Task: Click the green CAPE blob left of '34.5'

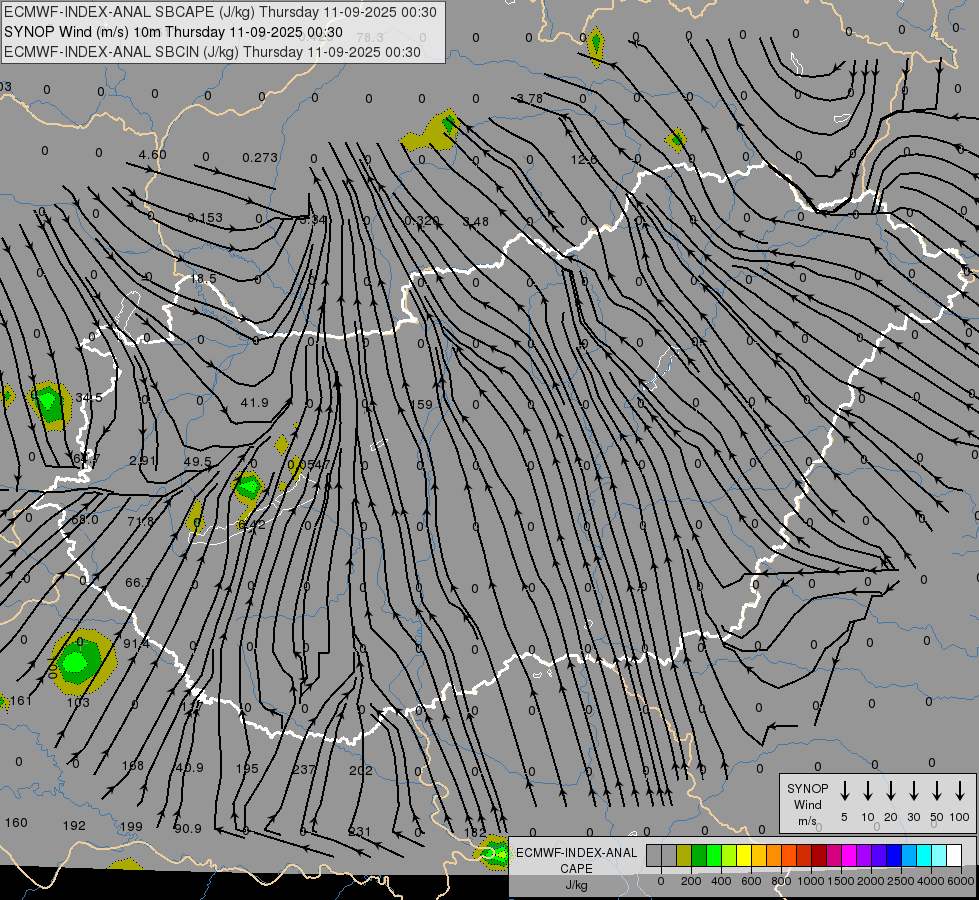Action: click(x=49, y=405)
